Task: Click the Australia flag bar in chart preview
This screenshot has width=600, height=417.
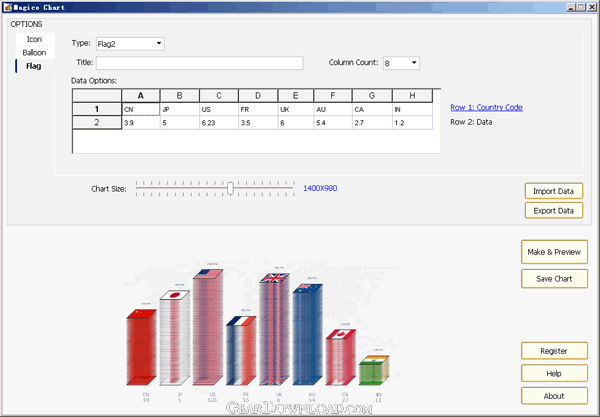Action: point(308,334)
